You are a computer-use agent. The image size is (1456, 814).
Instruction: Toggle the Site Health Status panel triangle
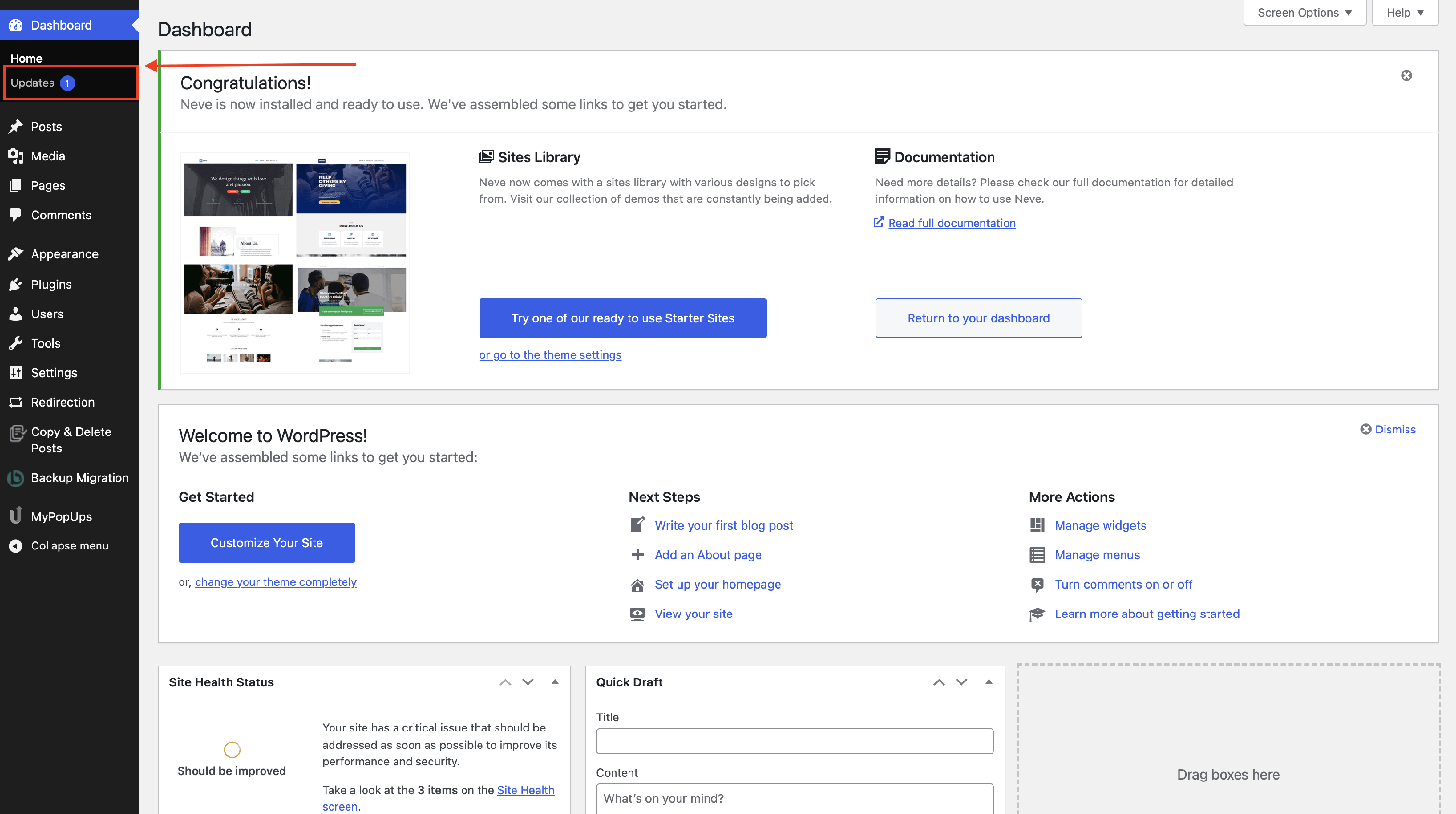(x=555, y=681)
